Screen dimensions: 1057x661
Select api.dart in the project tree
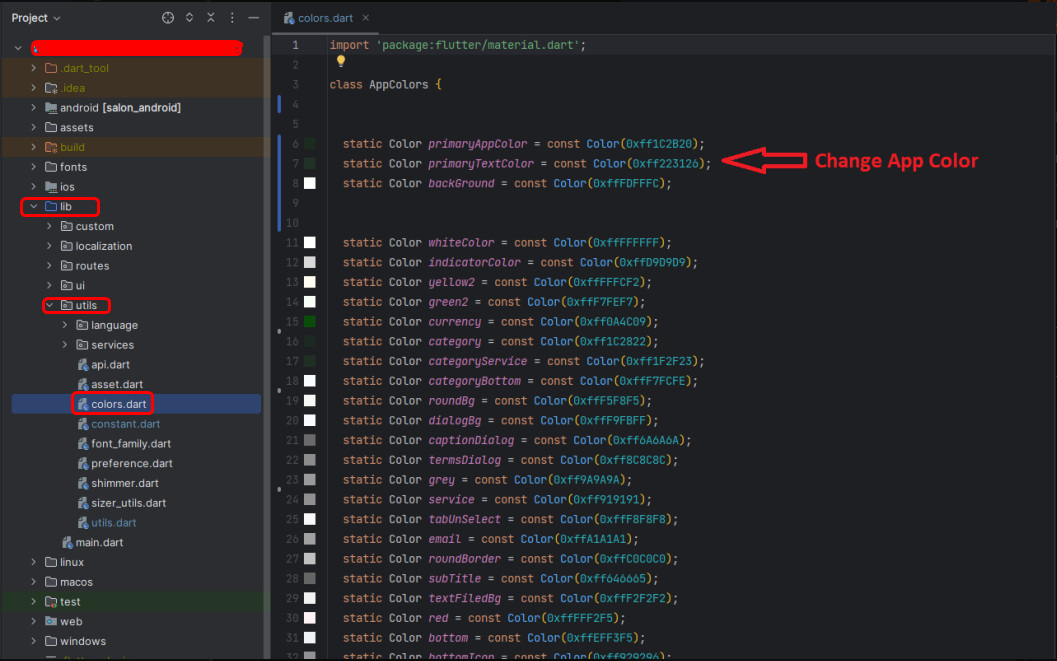[x=112, y=365]
